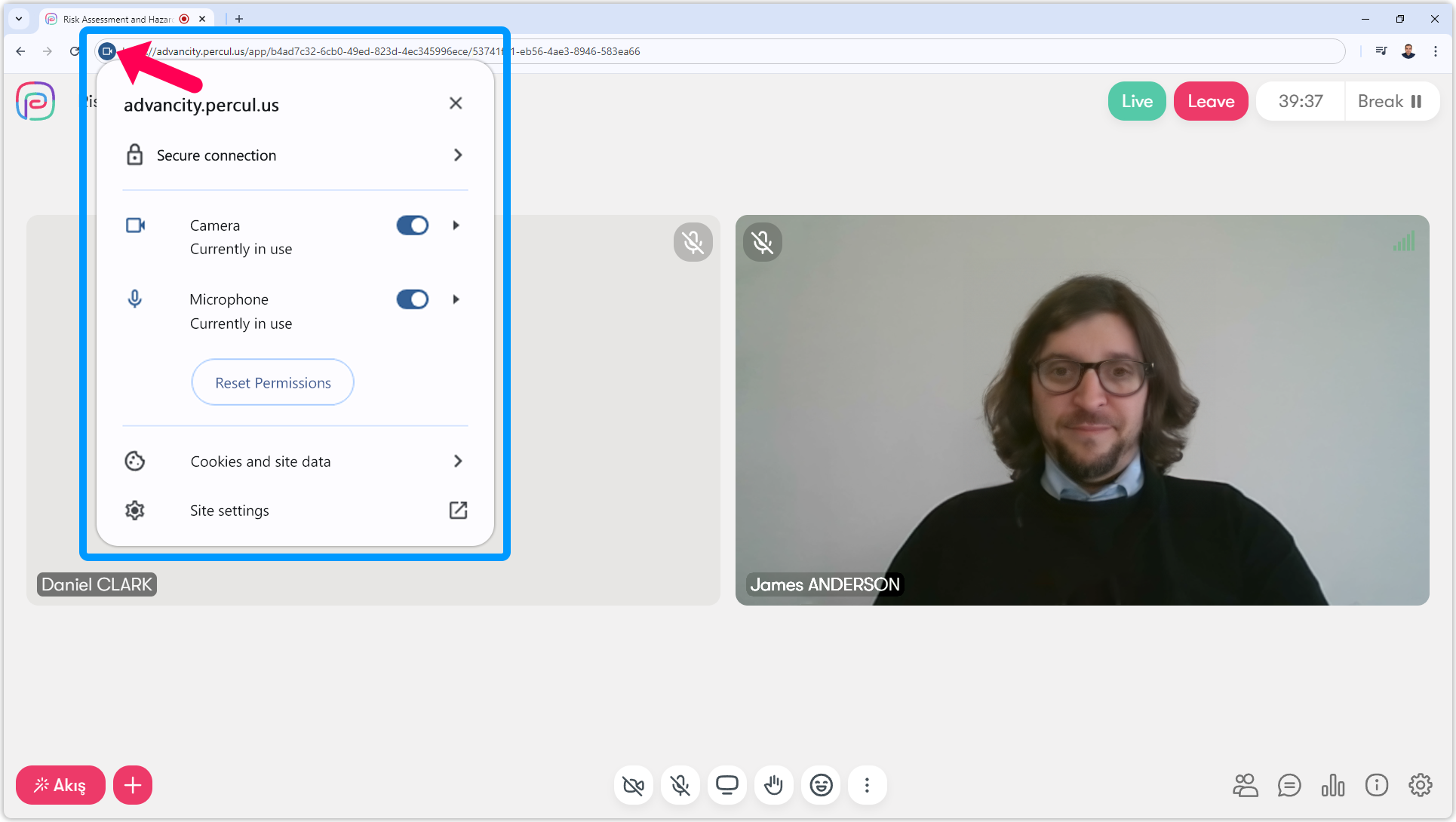Start screen sharing from bottom toolbar
The height and width of the screenshot is (822, 1456).
pos(726,785)
